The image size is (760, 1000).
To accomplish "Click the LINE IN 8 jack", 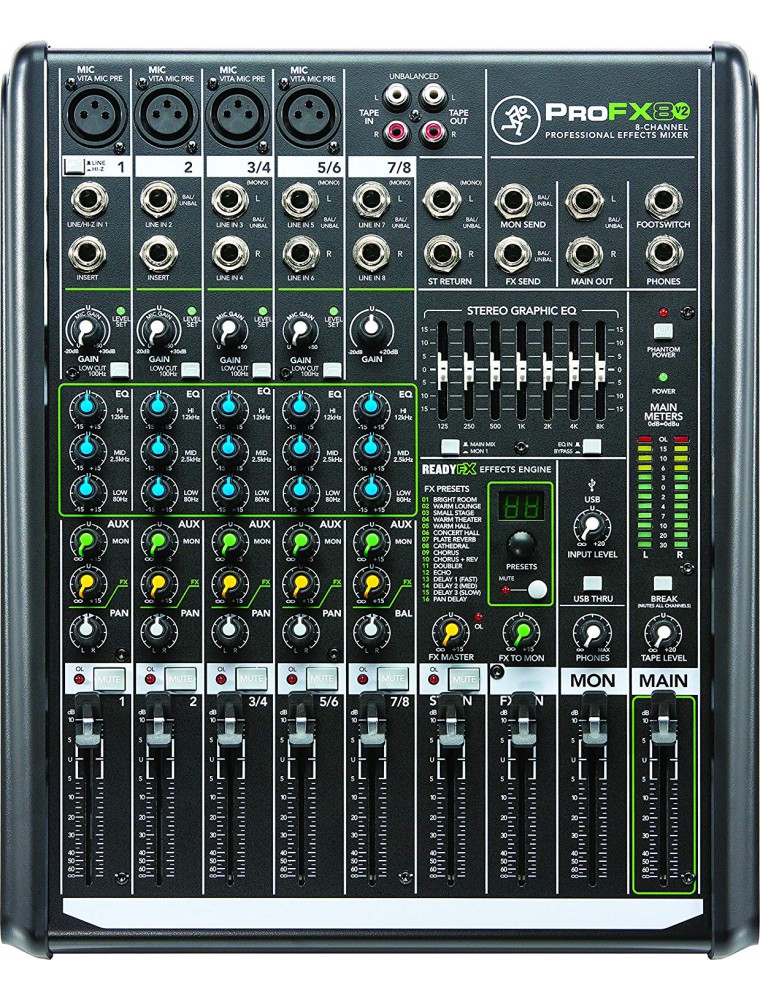I will [x=371, y=253].
